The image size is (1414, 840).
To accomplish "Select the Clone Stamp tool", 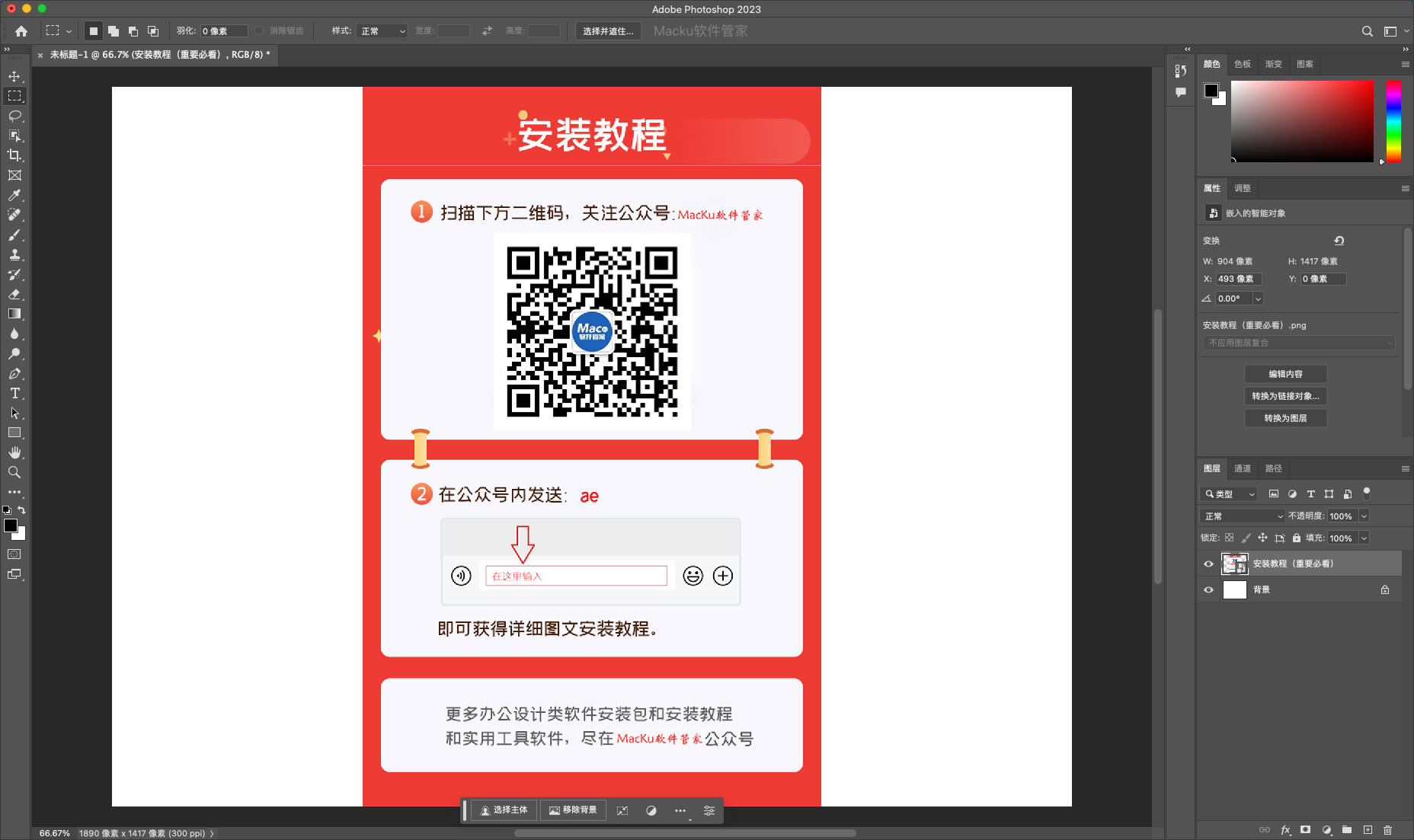I will pos(14,254).
